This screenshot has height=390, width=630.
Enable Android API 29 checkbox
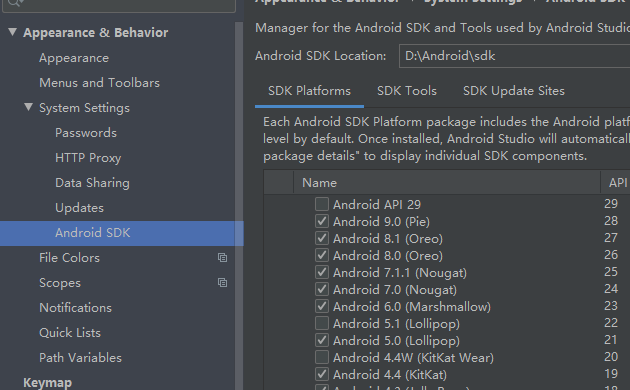pos(321,204)
